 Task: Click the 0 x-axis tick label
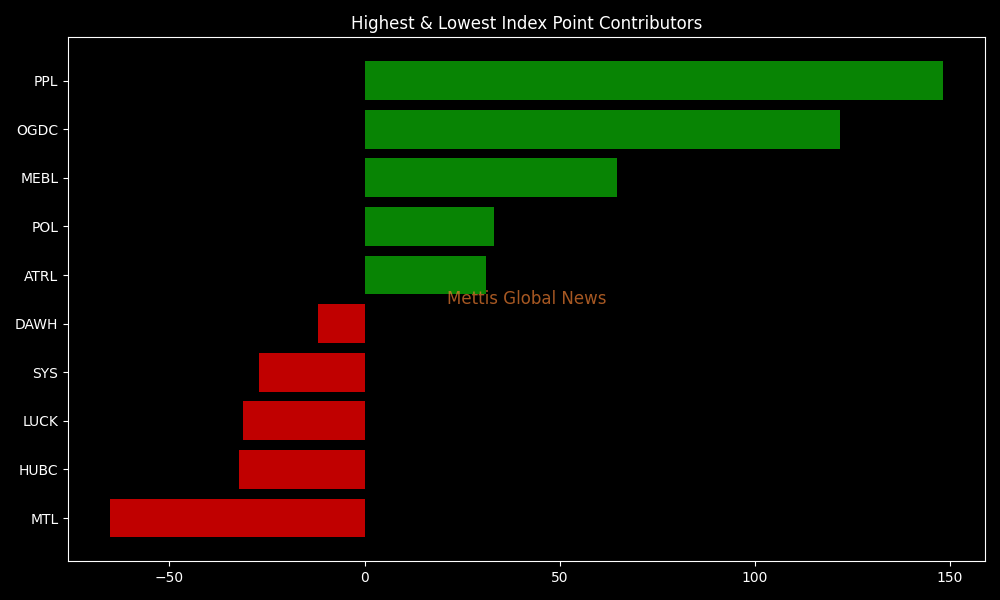pyautogui.click(x=365, y=577)
